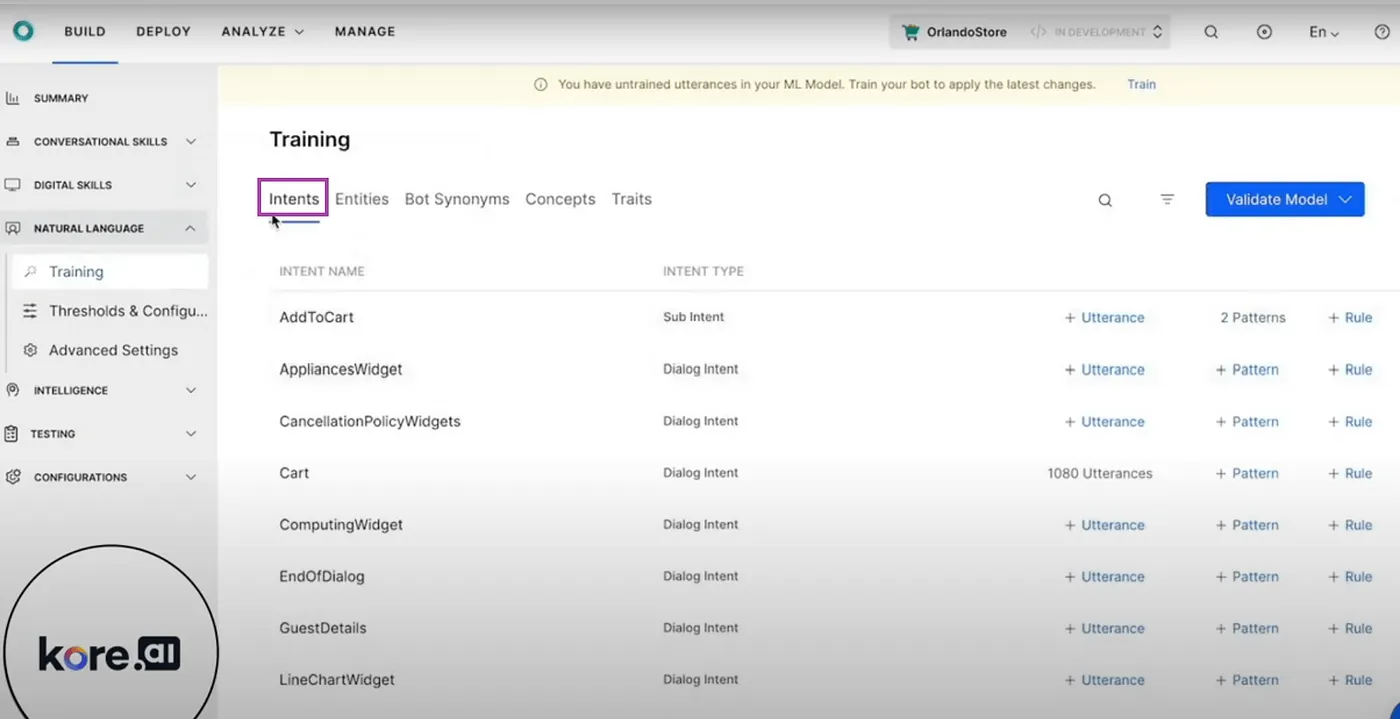1400x719 pixels.
Task: Click the Sub Intent type of AddToCart
Action: (693, 317)
